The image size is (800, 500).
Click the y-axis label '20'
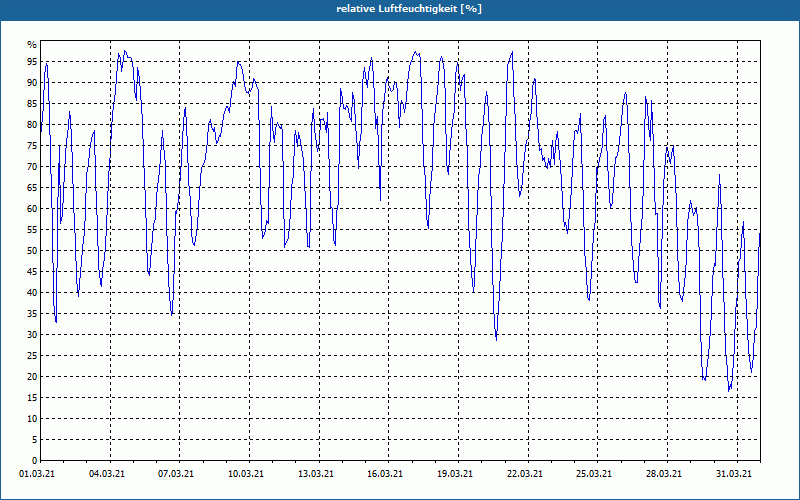[32, 377]
